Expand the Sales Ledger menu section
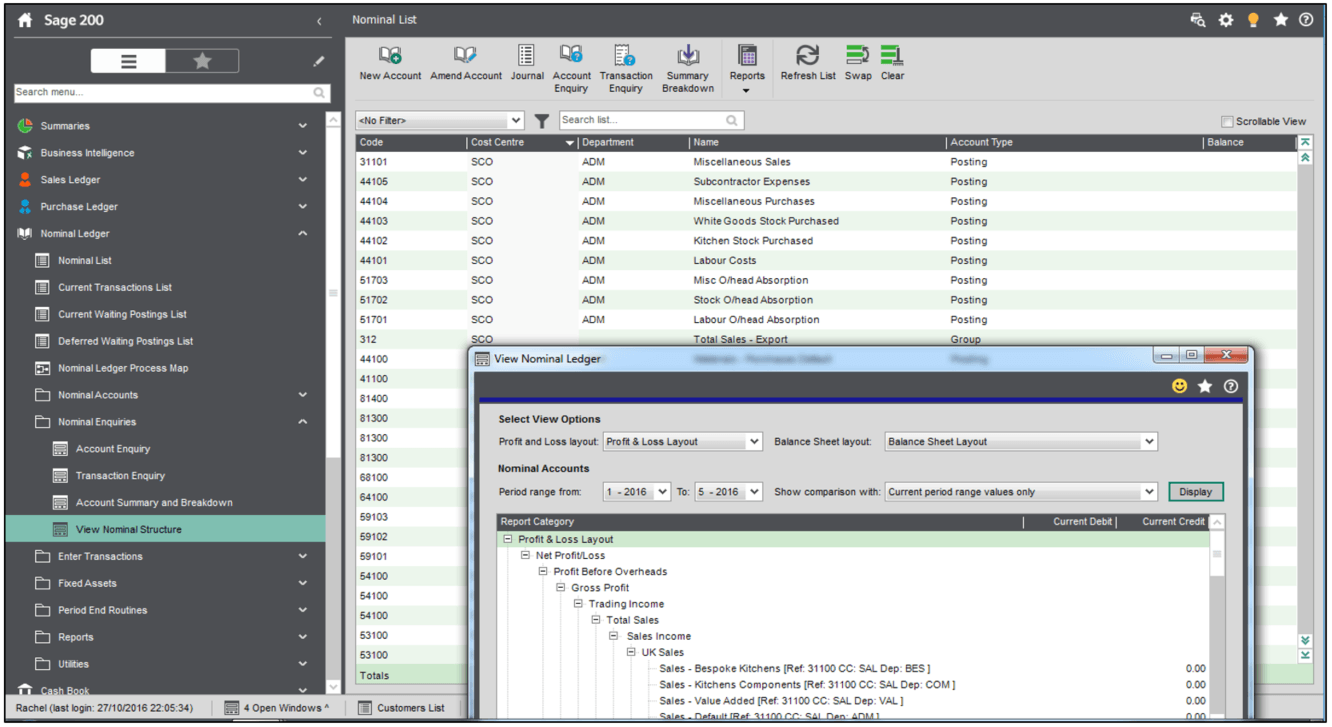The height and width of the screenshot is (727, 1332). (x=303, y=180)
